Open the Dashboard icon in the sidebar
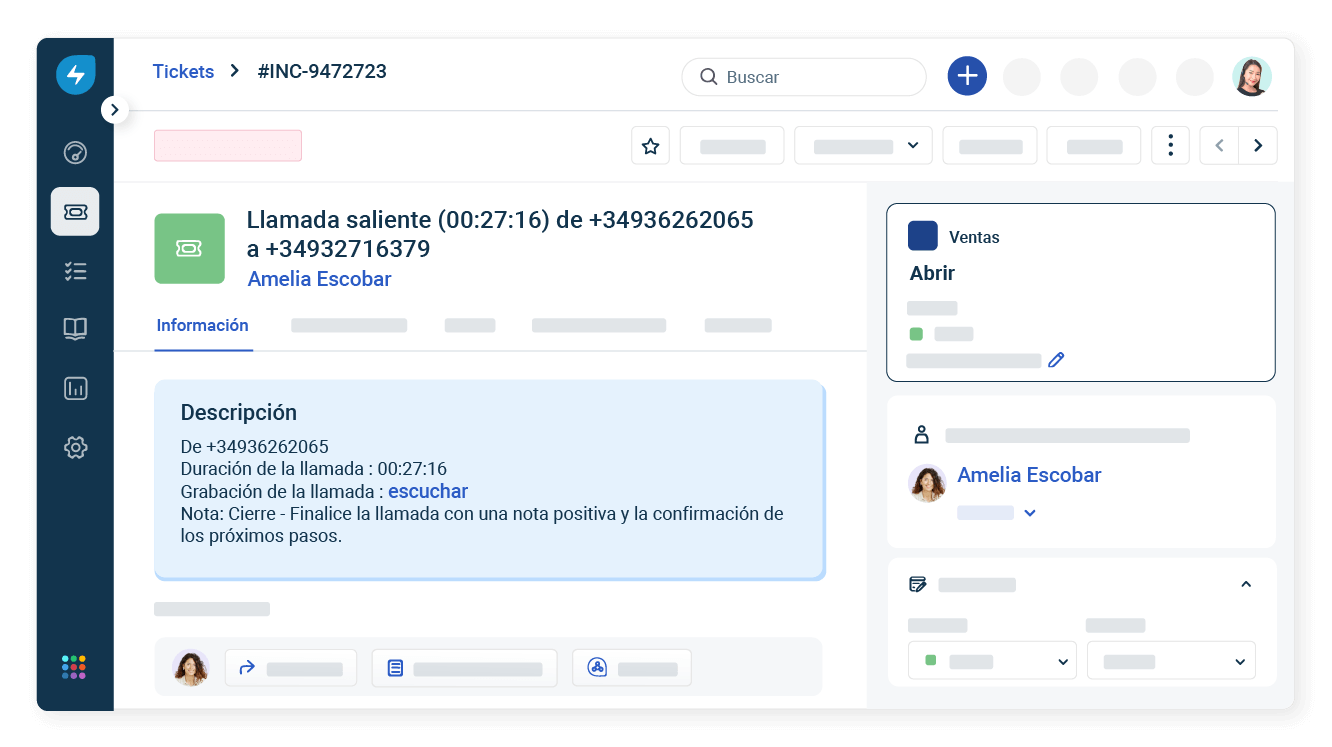 [x=75, y=152]
